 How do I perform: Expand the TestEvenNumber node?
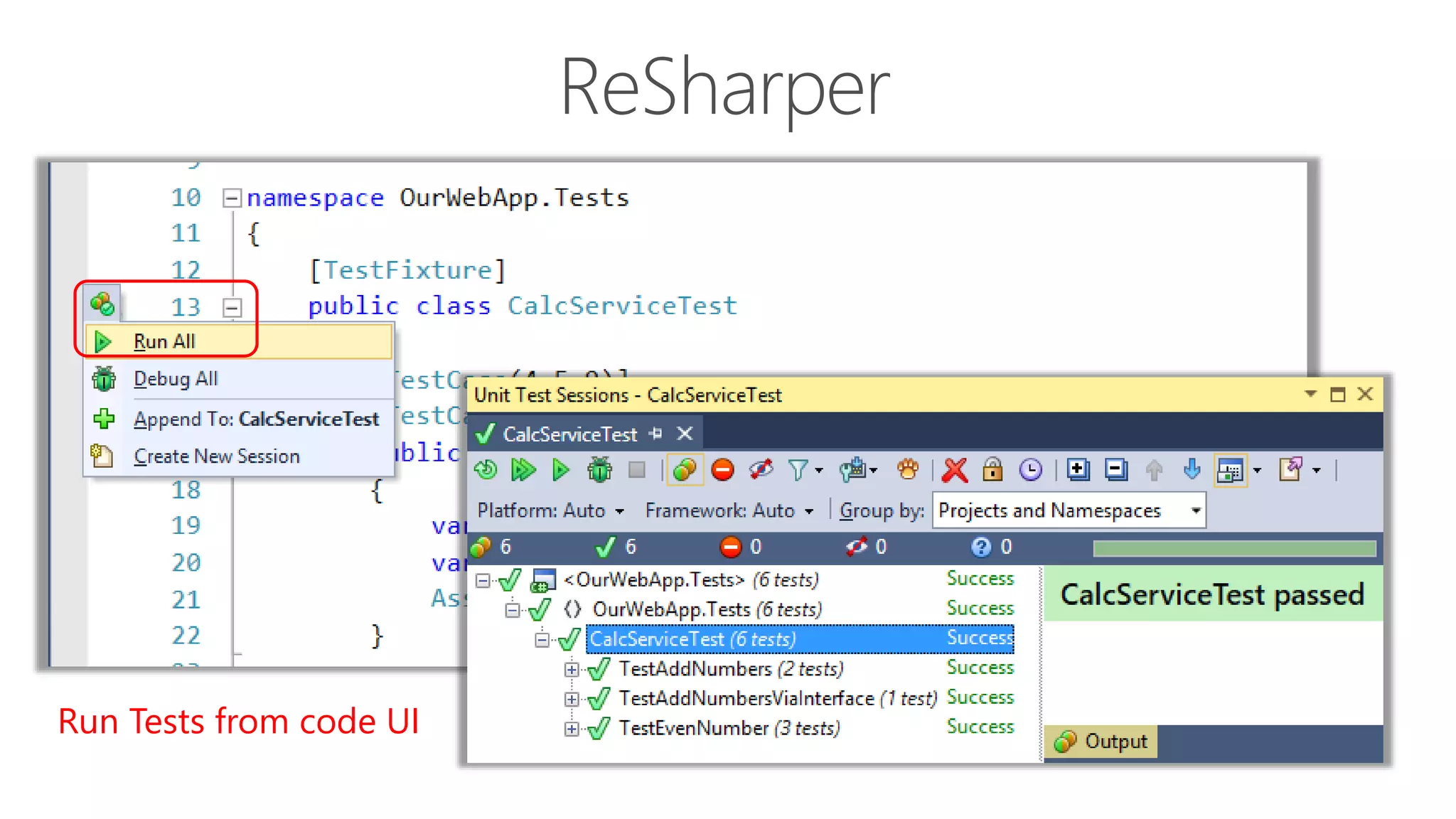[572, 729]
